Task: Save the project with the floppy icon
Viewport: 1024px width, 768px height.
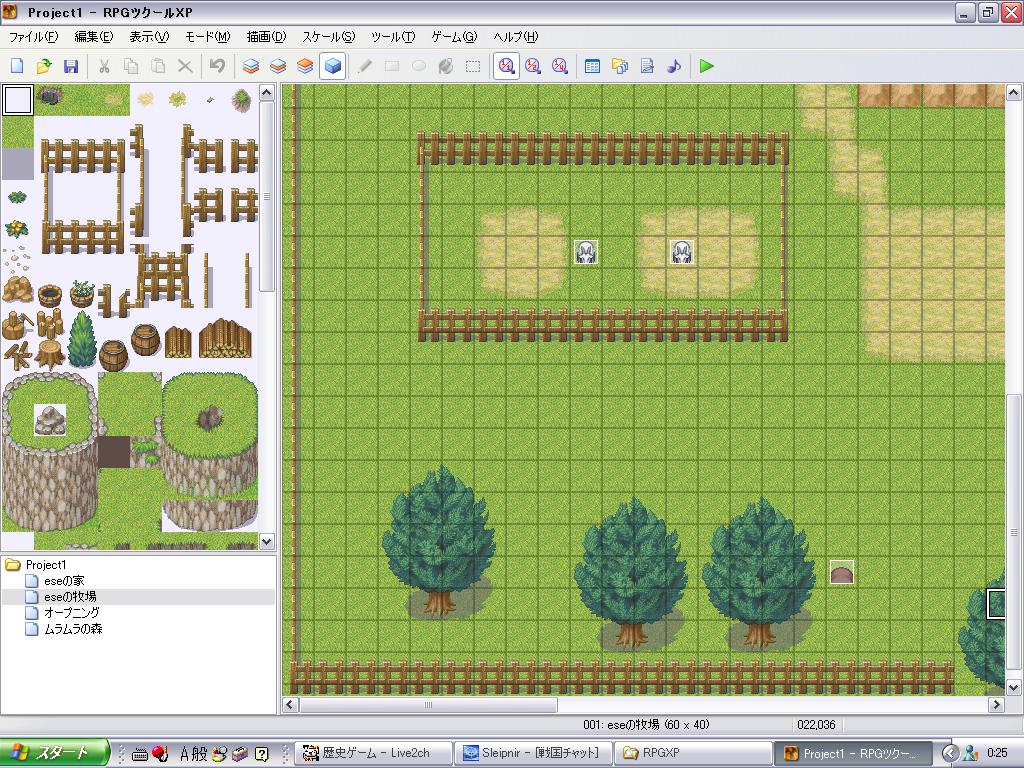Action: (71, 66)
